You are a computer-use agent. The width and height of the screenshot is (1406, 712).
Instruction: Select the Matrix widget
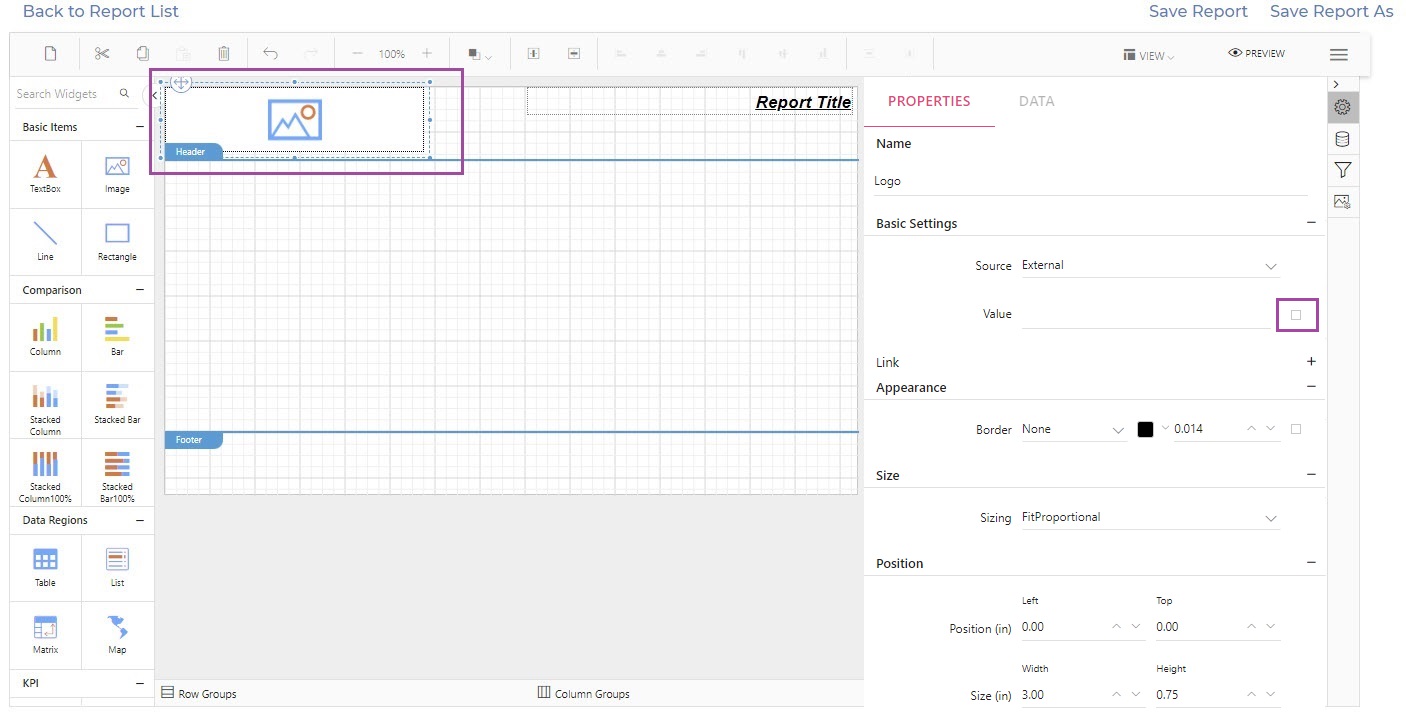(x=45, y=634)
